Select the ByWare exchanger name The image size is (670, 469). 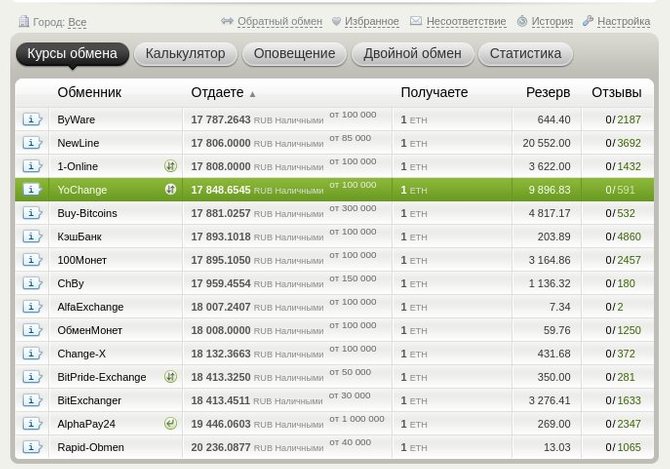click(76, 120)
